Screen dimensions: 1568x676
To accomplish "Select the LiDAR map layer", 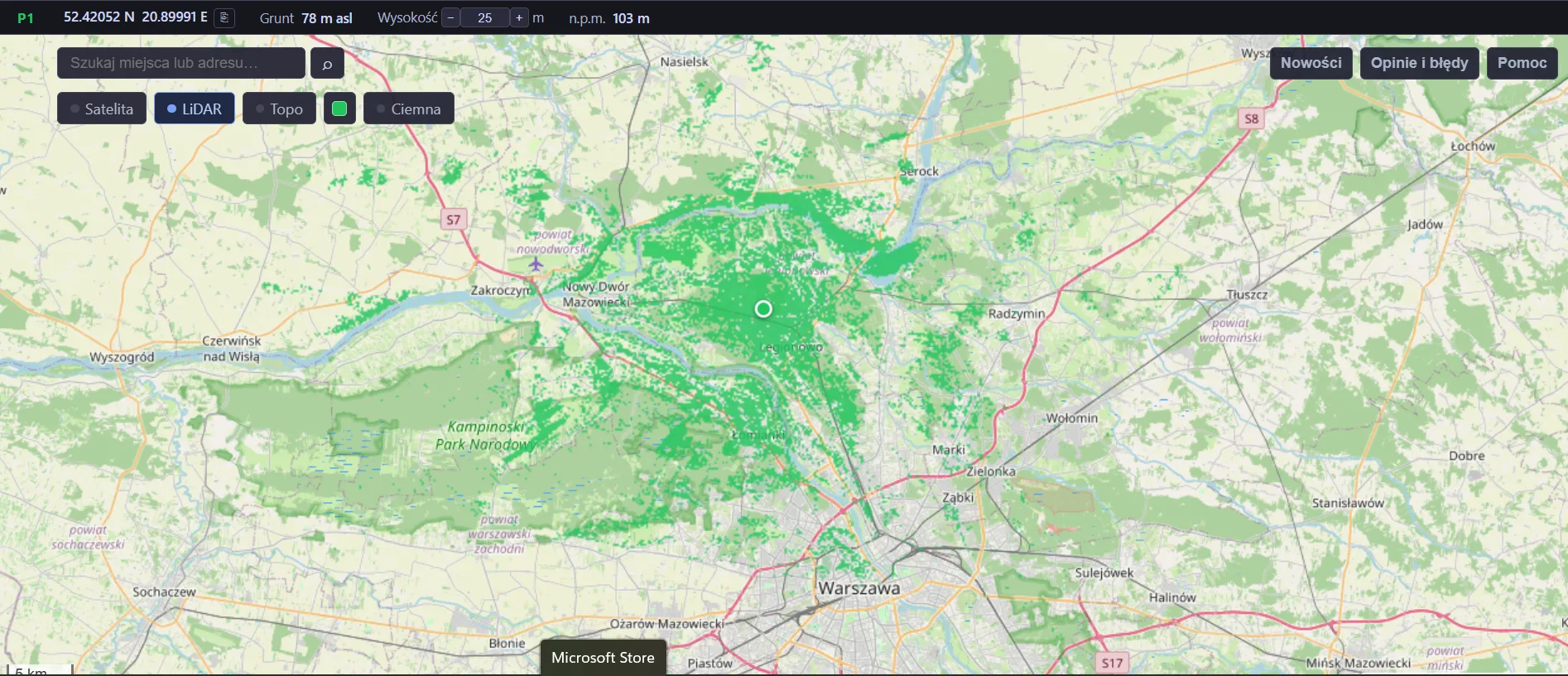I will (195, 109).
